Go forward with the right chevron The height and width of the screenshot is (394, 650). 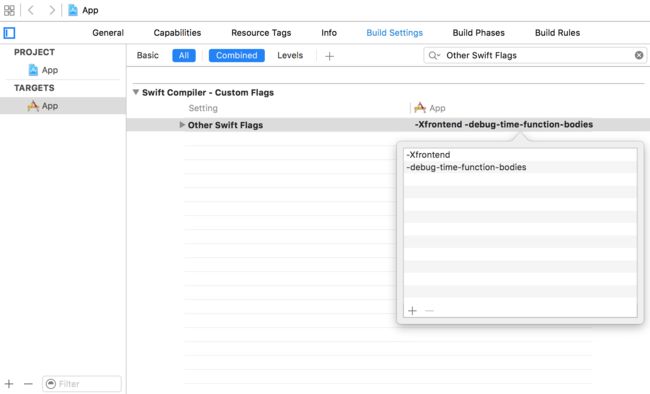click(x=51, y=10)
